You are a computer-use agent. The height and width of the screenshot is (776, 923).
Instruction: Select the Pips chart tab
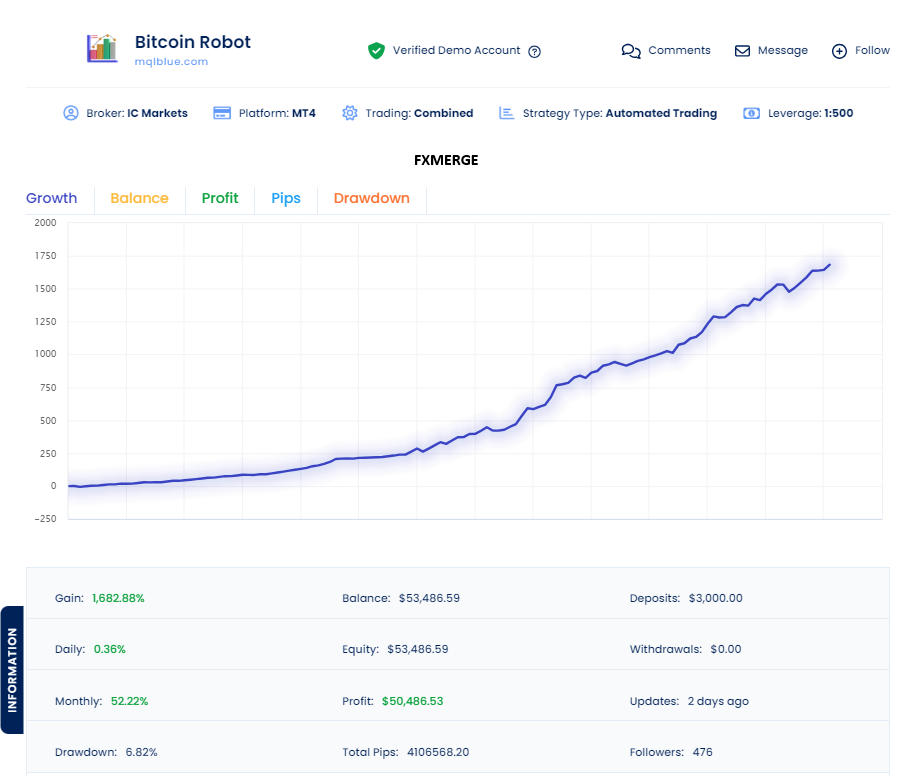(286, 199)
